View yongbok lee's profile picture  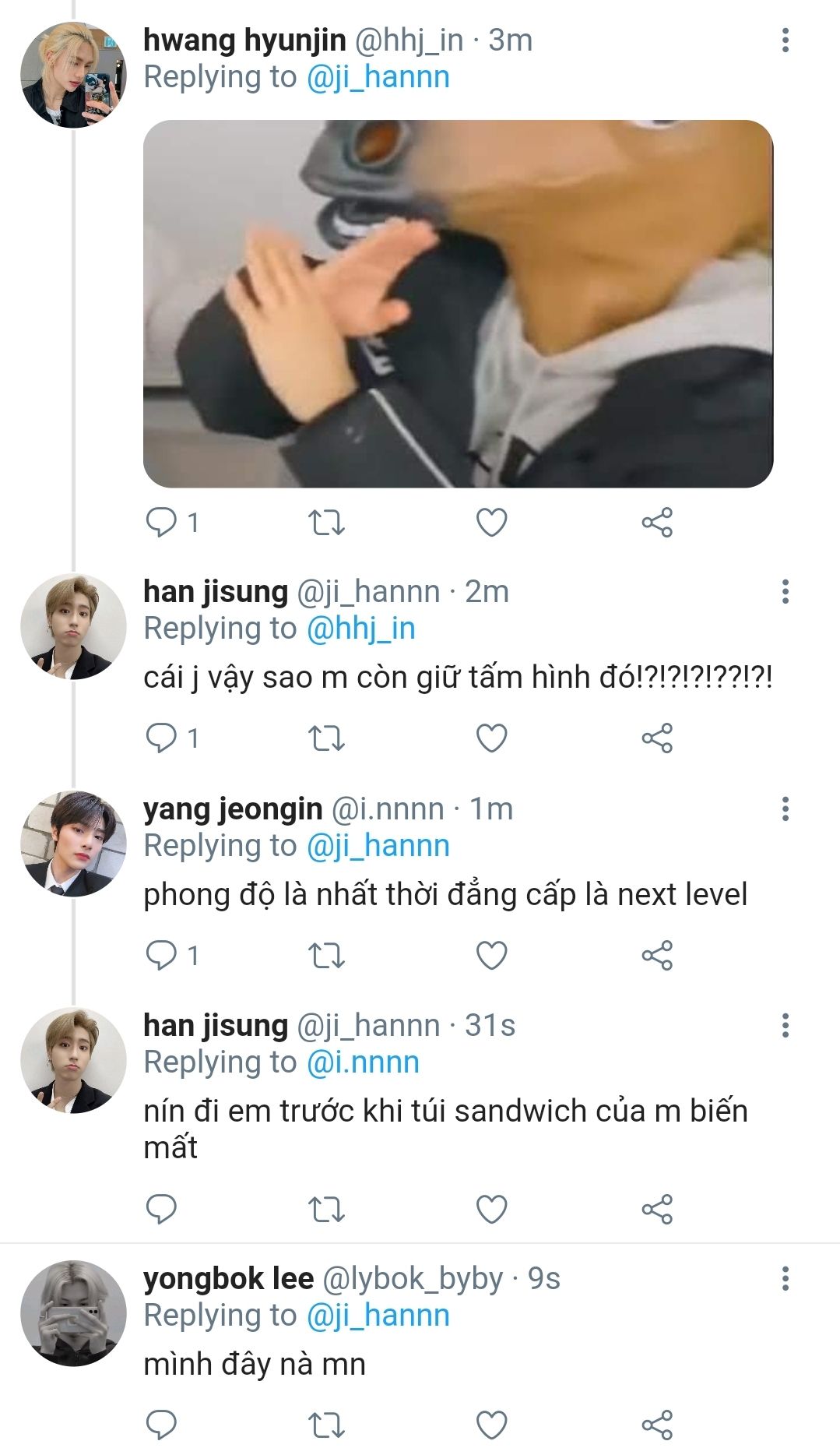[73, 1314]
